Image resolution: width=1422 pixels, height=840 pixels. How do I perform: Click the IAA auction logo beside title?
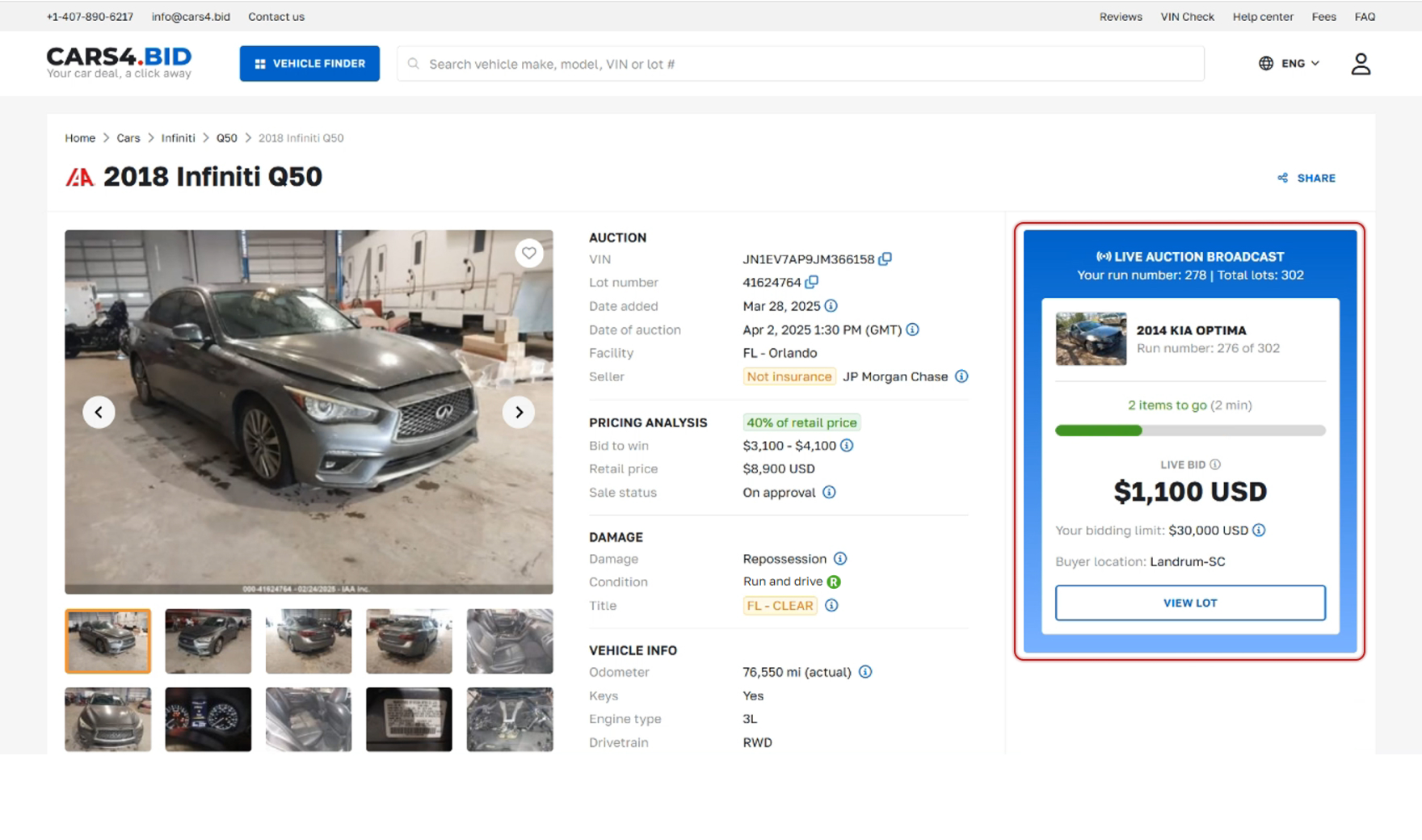click(x=79, y=178)
